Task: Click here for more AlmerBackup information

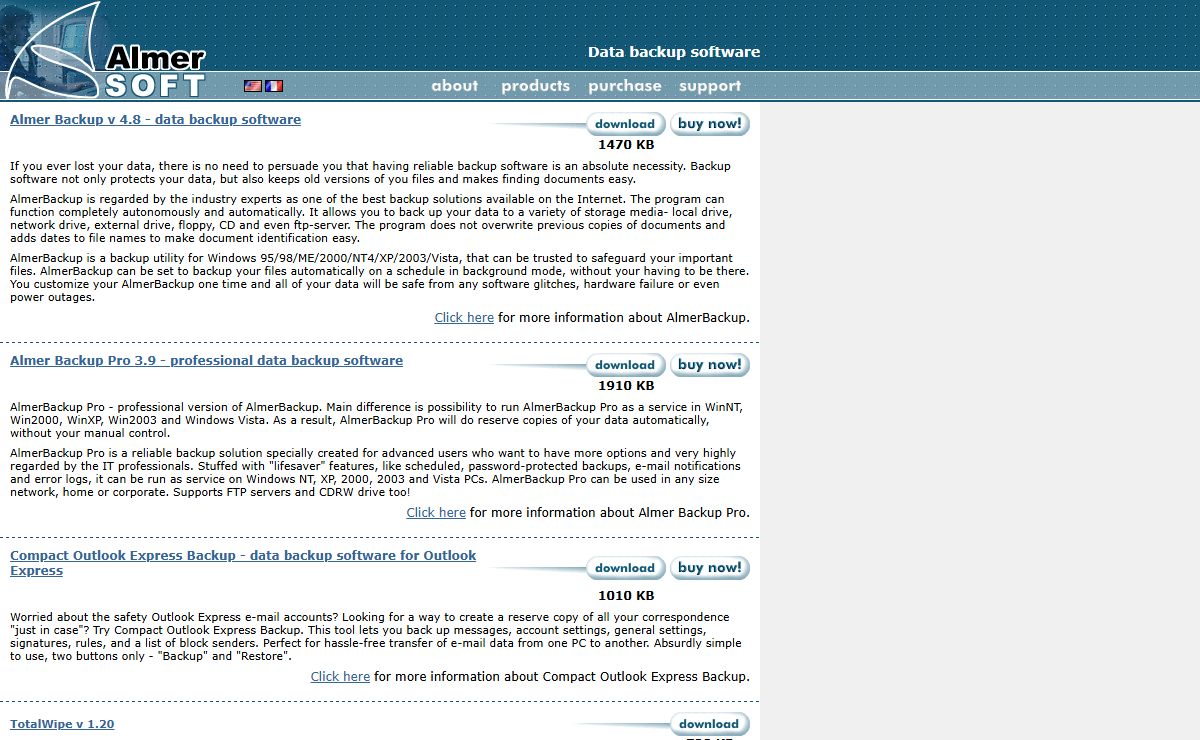Action: click(x=464, y=318)
